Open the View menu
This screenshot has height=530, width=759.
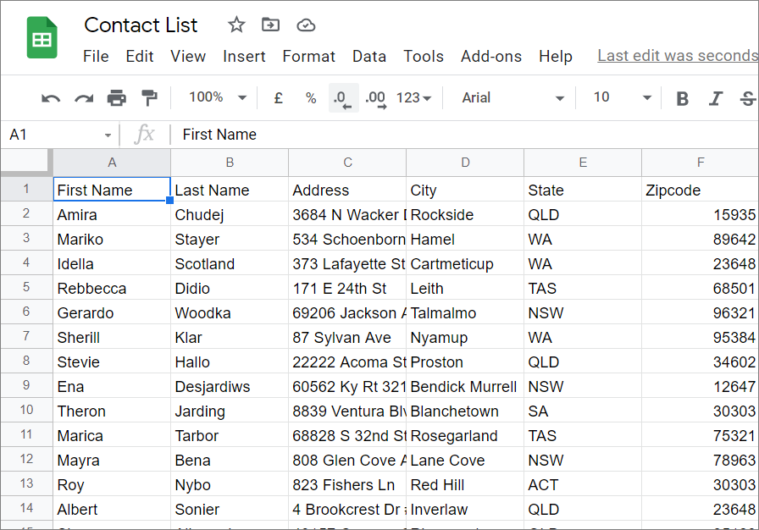pos(188,56)
